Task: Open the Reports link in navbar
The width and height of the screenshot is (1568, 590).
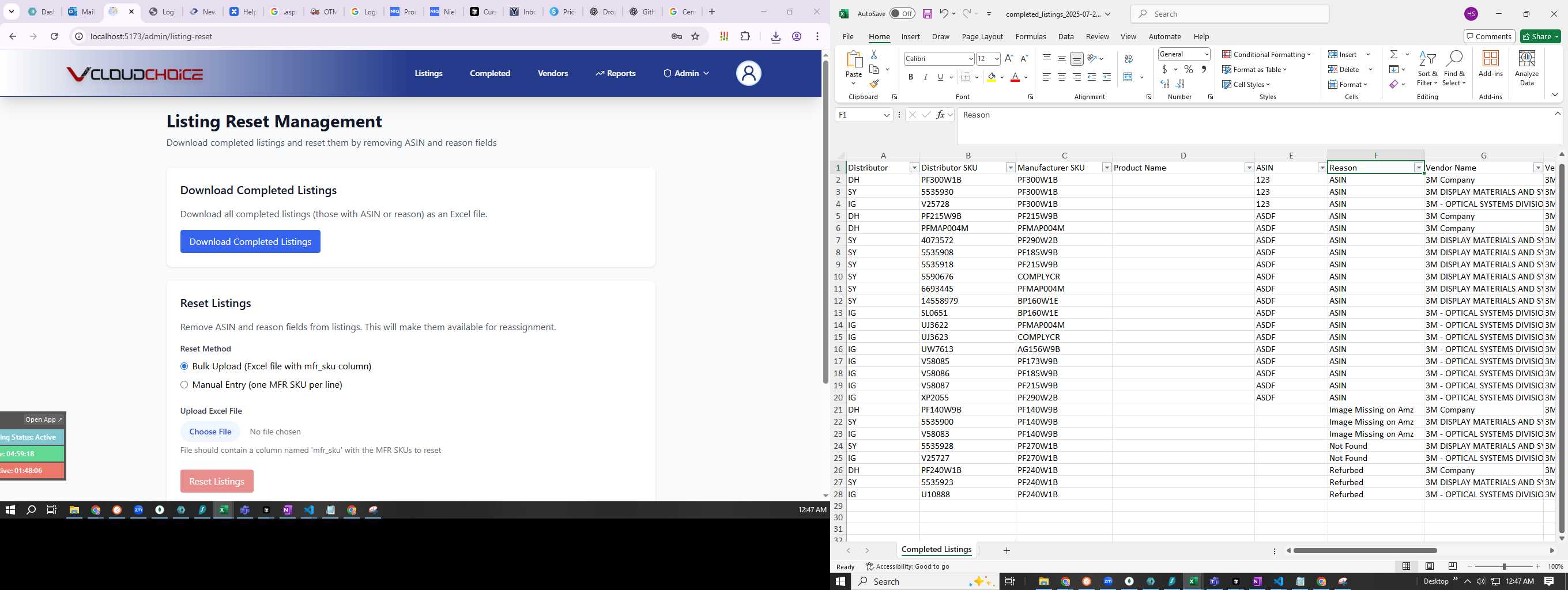Action: 616,74
